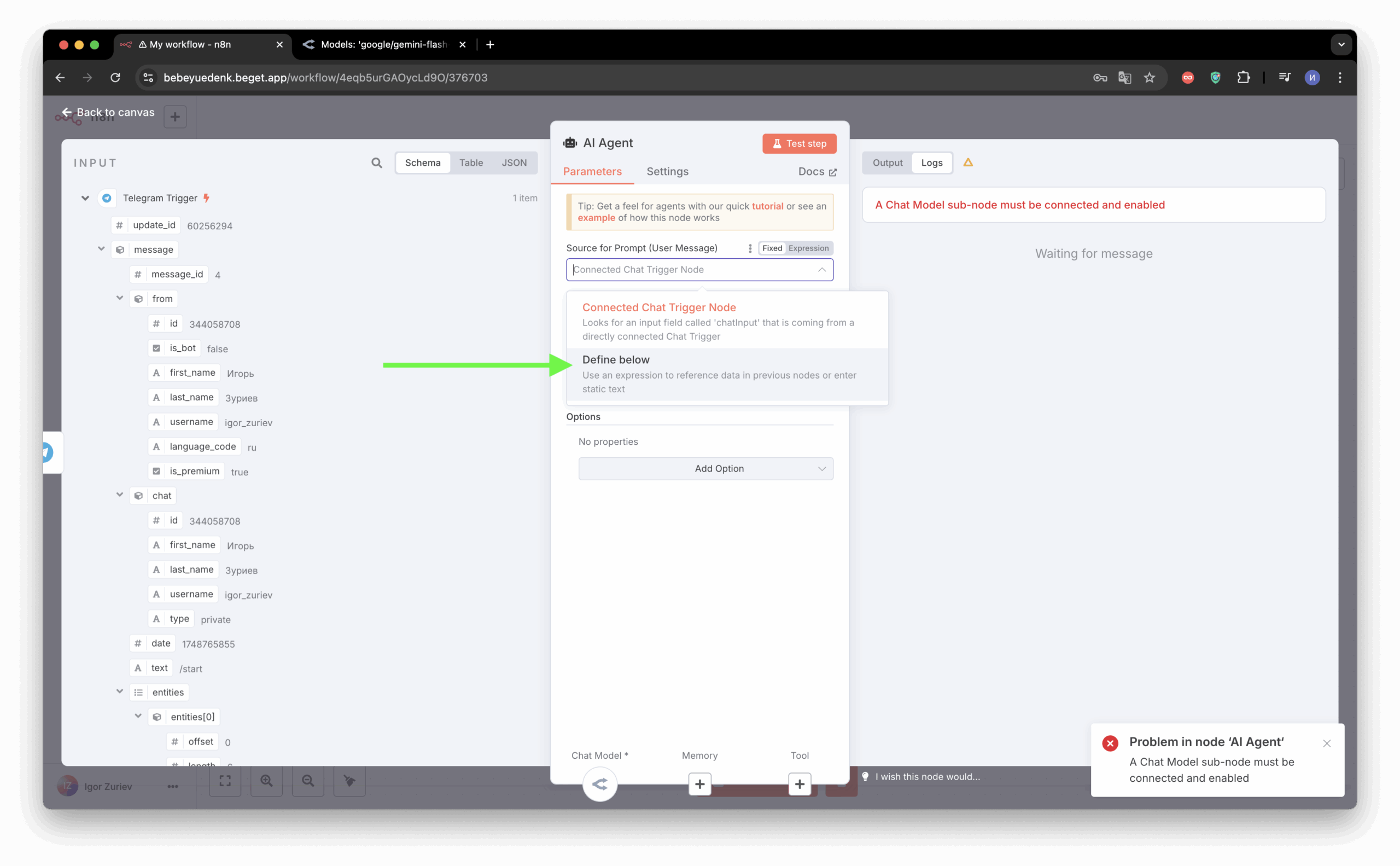Bookmark this page with star icon
The image size is (1400, 866).
point(1148,77)
